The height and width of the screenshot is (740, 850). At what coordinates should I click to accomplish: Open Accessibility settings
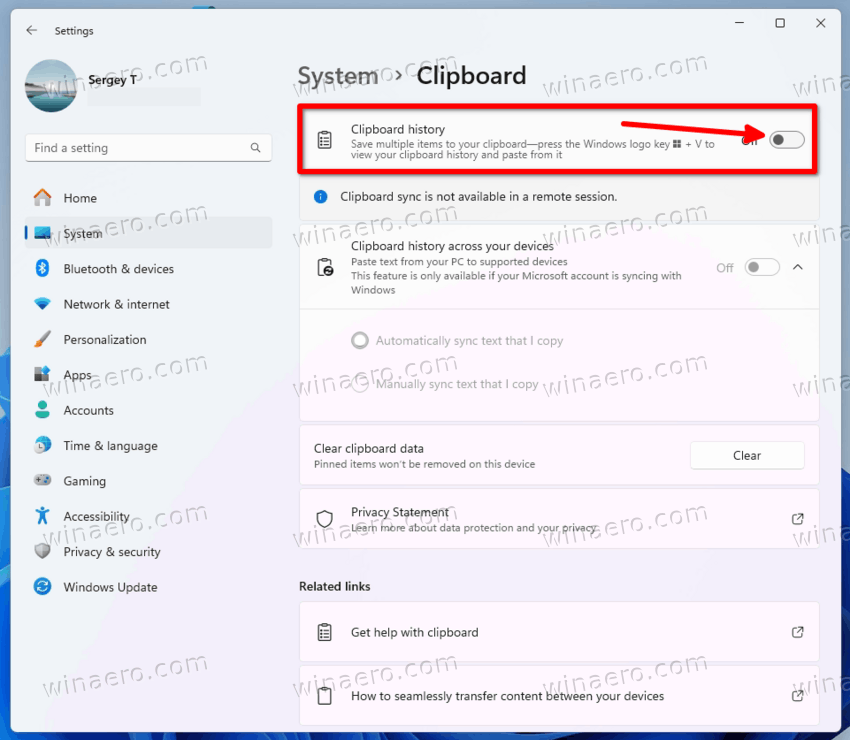pos(148,516)
